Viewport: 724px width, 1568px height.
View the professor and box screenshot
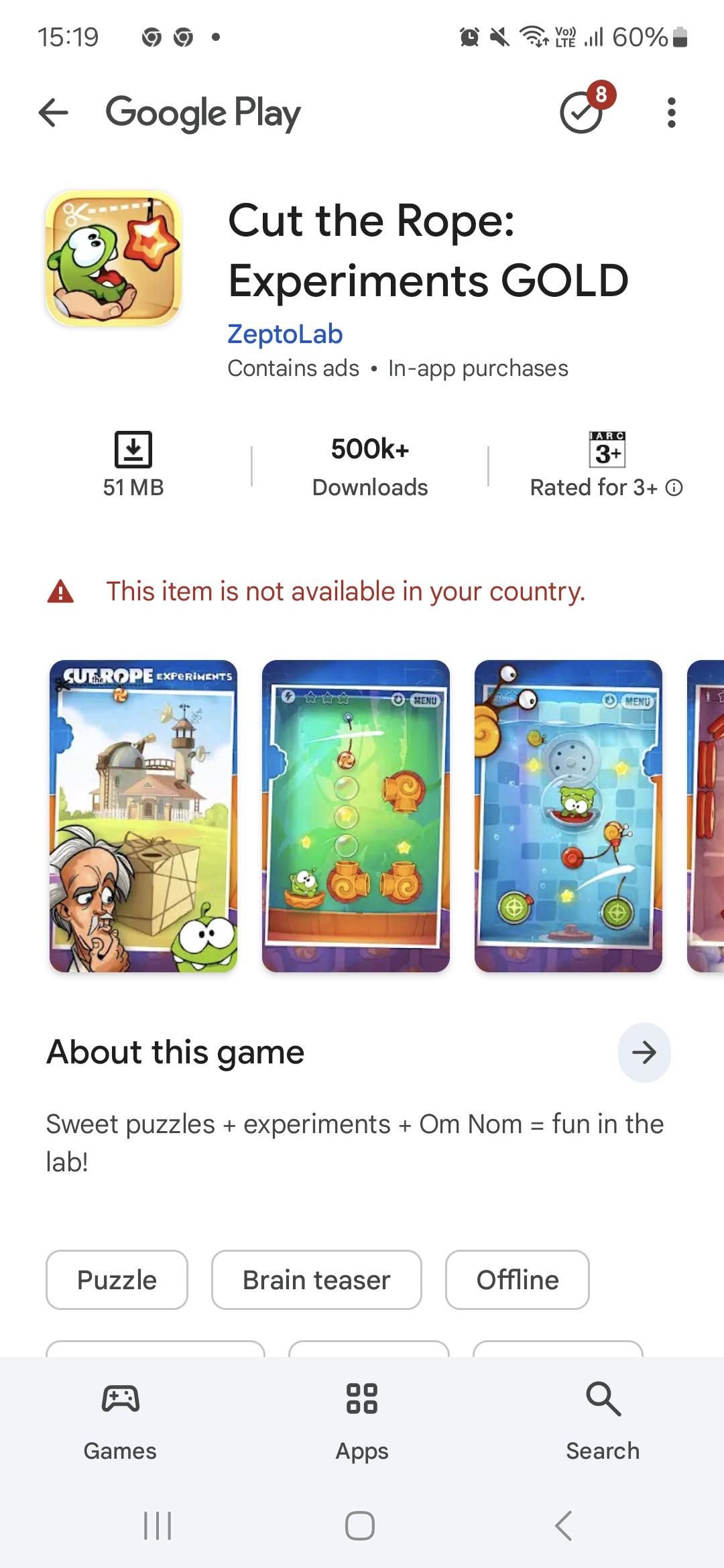[143, 816]
